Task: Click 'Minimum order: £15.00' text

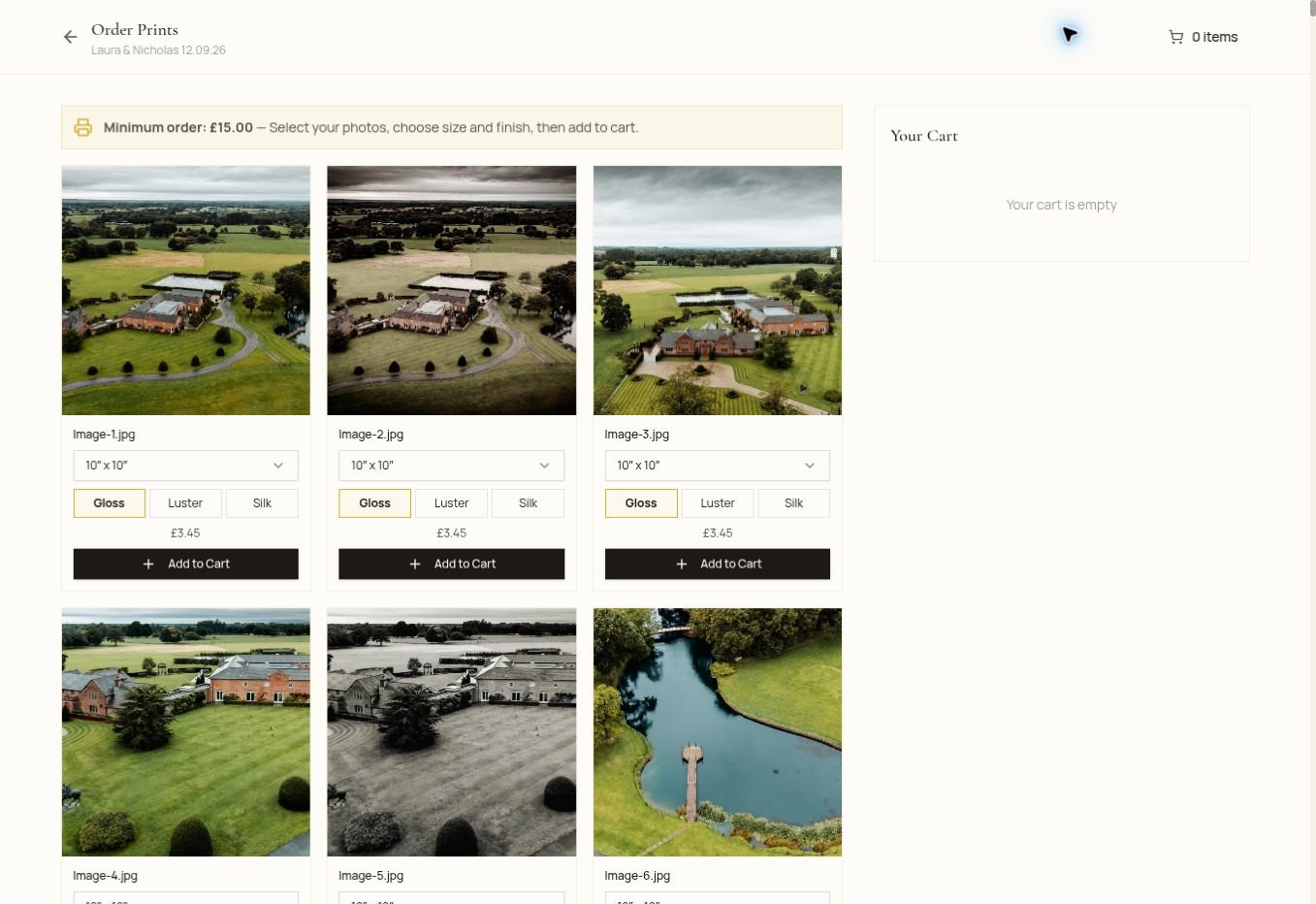Action: (x=178, y=127)
